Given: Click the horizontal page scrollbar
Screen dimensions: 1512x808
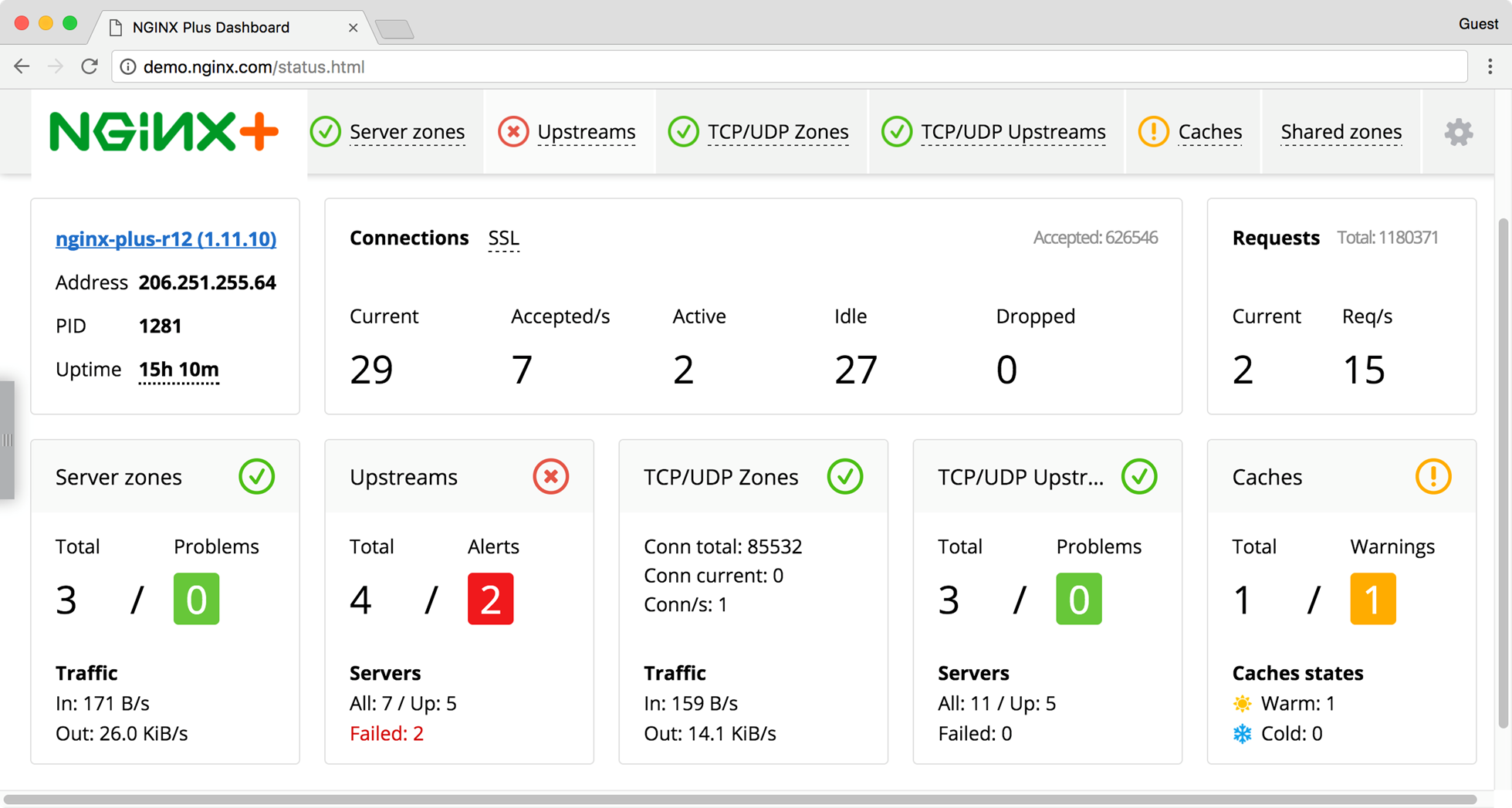Looking at the screenshot, I should [x=739, y=800].
